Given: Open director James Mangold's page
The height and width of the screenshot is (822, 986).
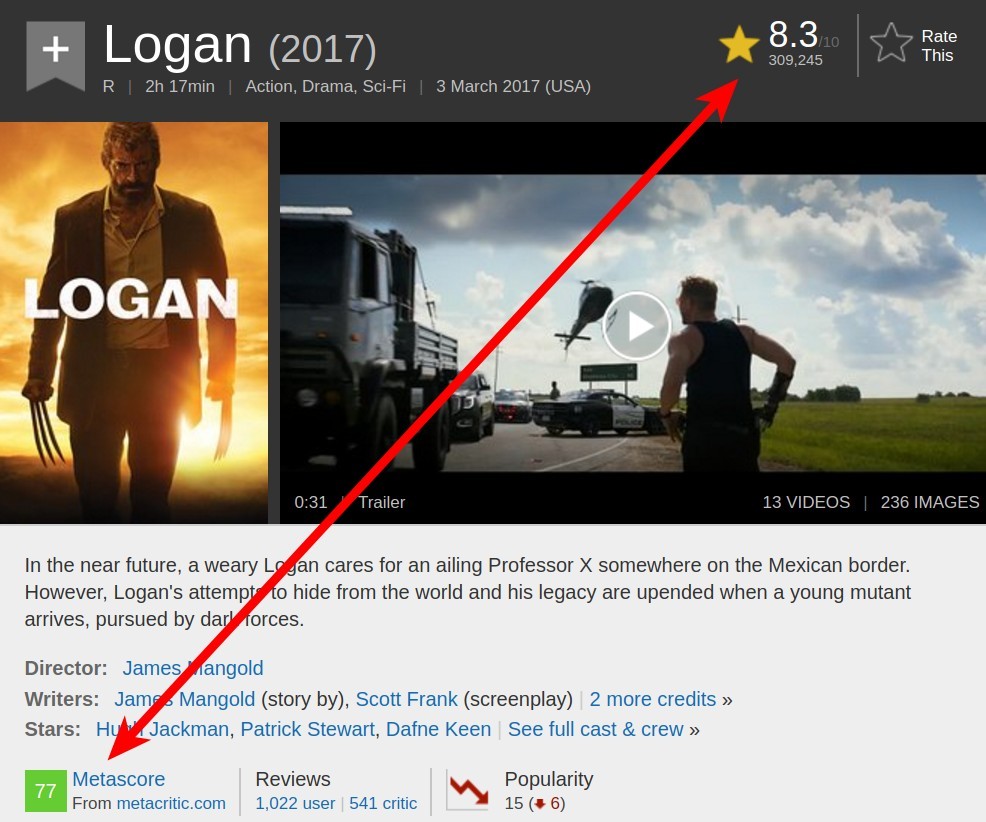Looking at the screenshot, I should pyautogui.click(x=193, y=668).
